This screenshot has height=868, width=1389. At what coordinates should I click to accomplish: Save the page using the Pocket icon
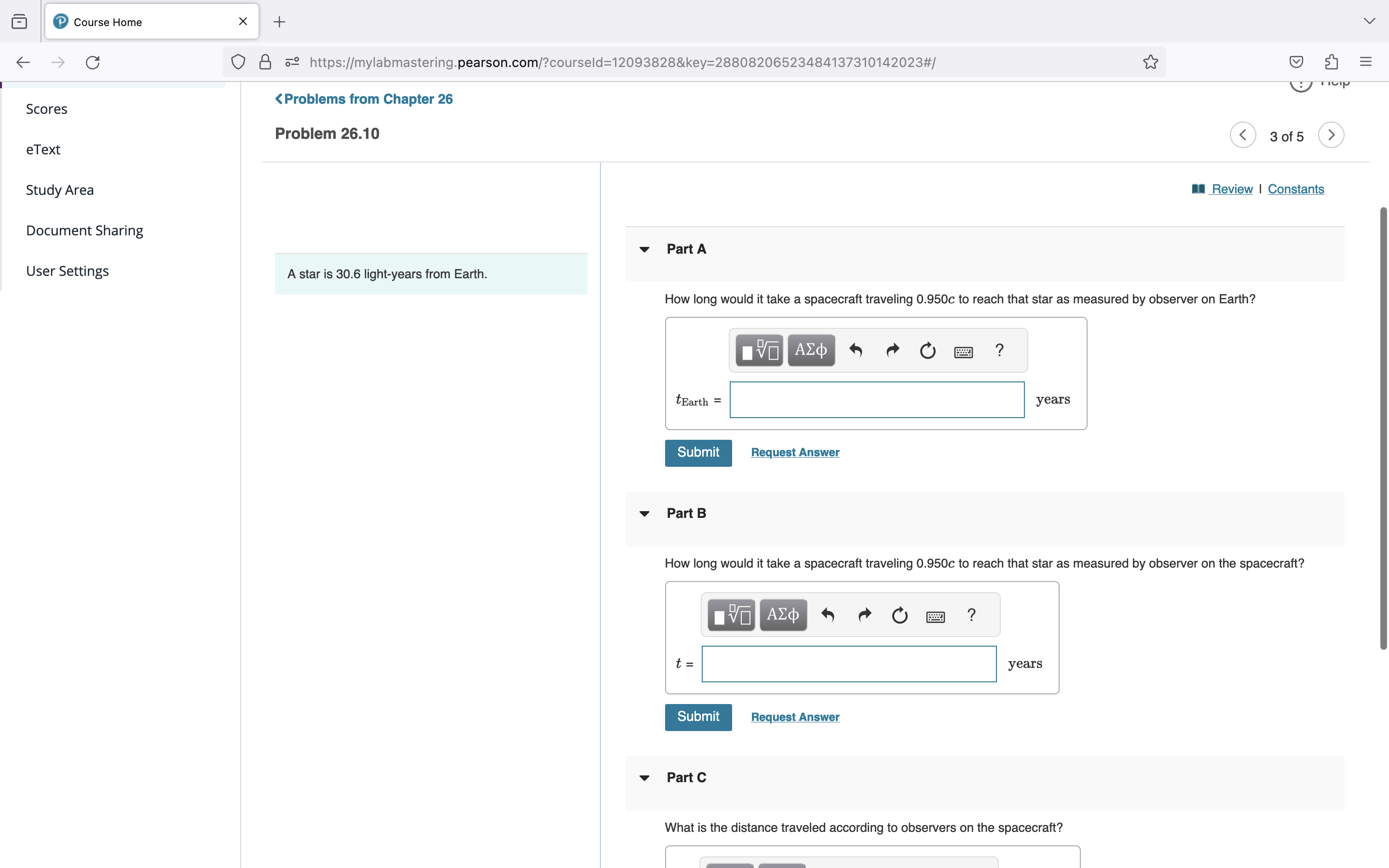tap(1295, 62)
